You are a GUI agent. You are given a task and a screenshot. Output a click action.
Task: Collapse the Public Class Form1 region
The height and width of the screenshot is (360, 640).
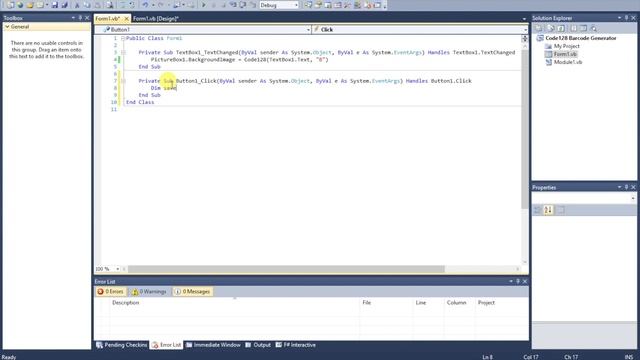point(123,38)
